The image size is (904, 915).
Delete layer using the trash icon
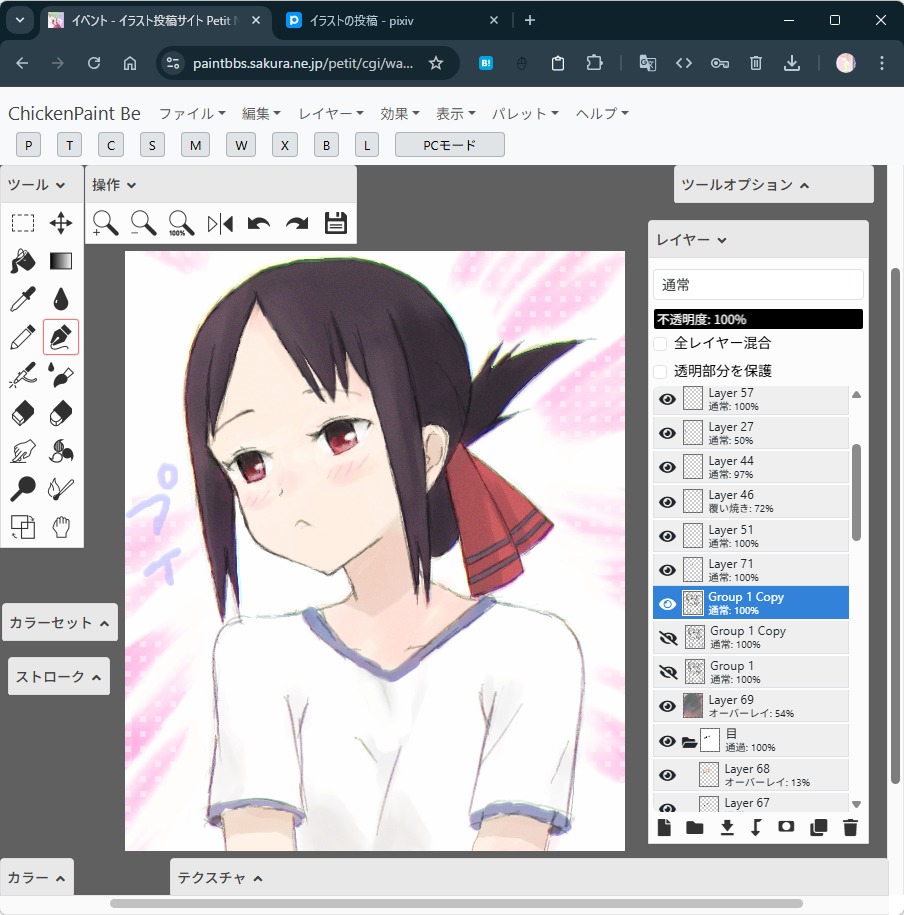[x=850, y=827]
